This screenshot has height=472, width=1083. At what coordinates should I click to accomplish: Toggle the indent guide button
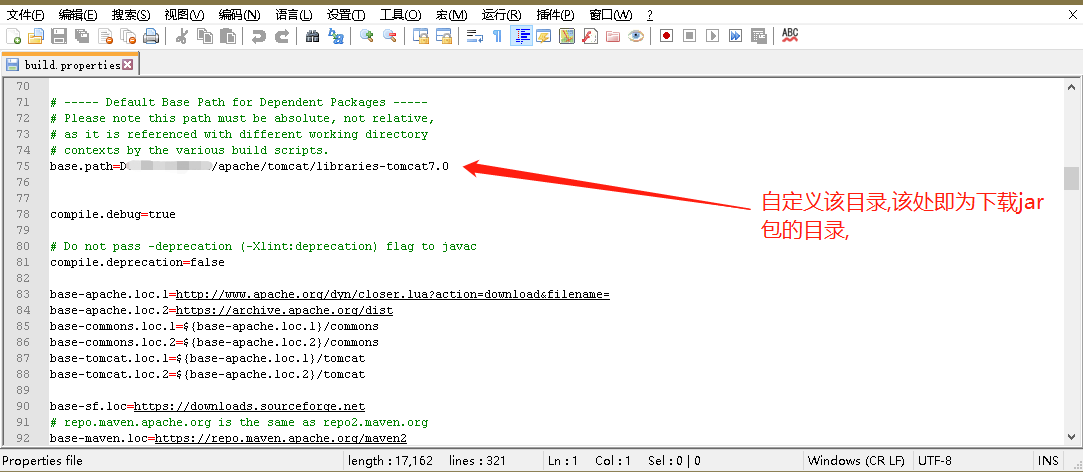point(521,36)
